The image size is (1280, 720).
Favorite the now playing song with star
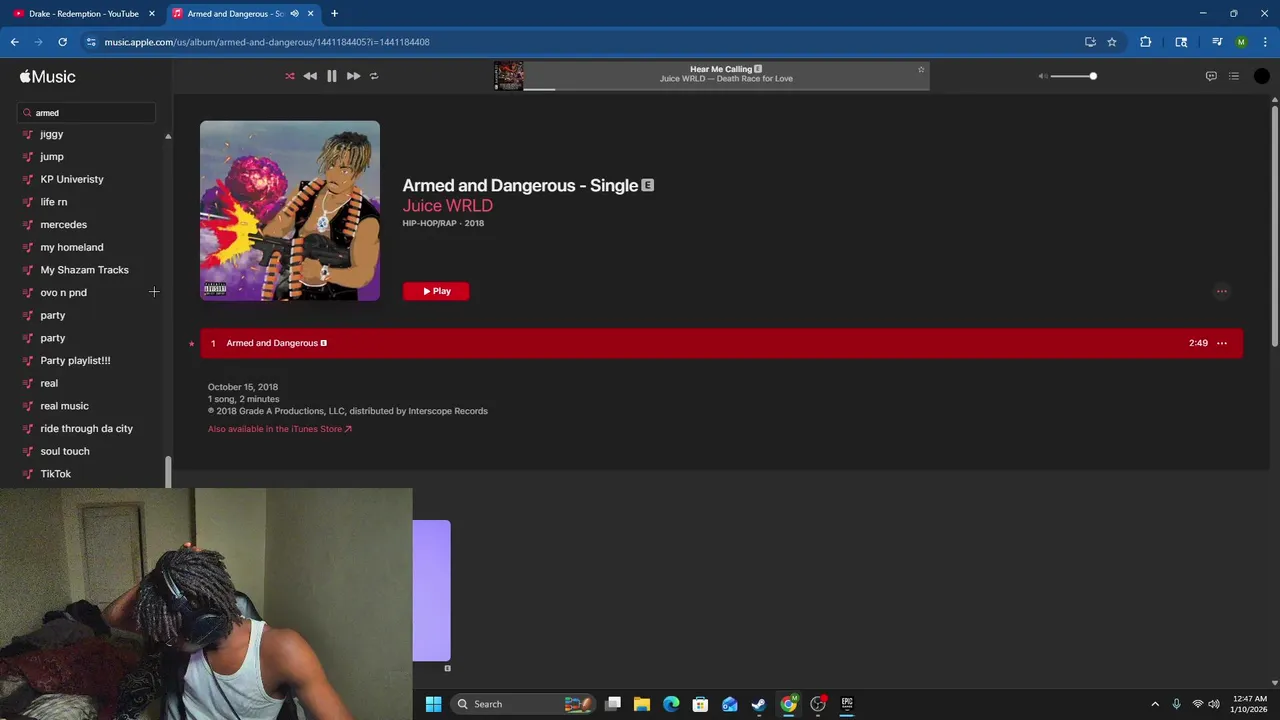coord(921,69)
